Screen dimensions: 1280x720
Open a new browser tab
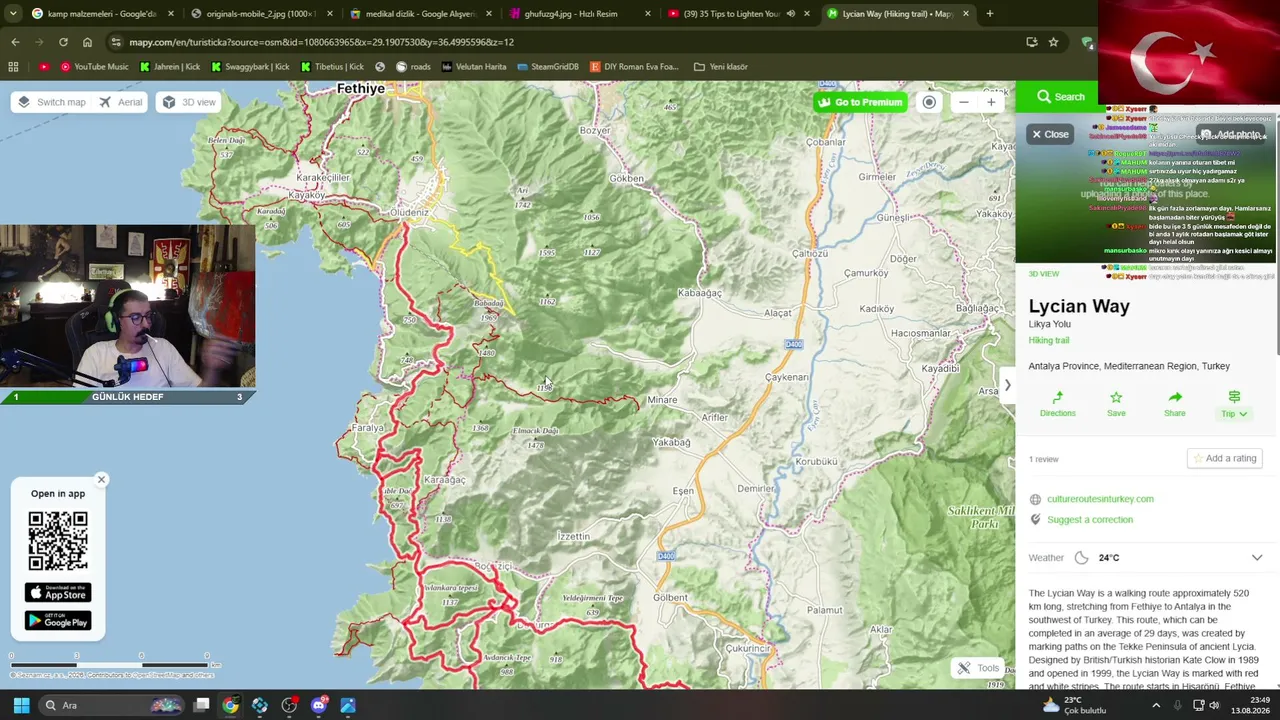click(990, 14)
